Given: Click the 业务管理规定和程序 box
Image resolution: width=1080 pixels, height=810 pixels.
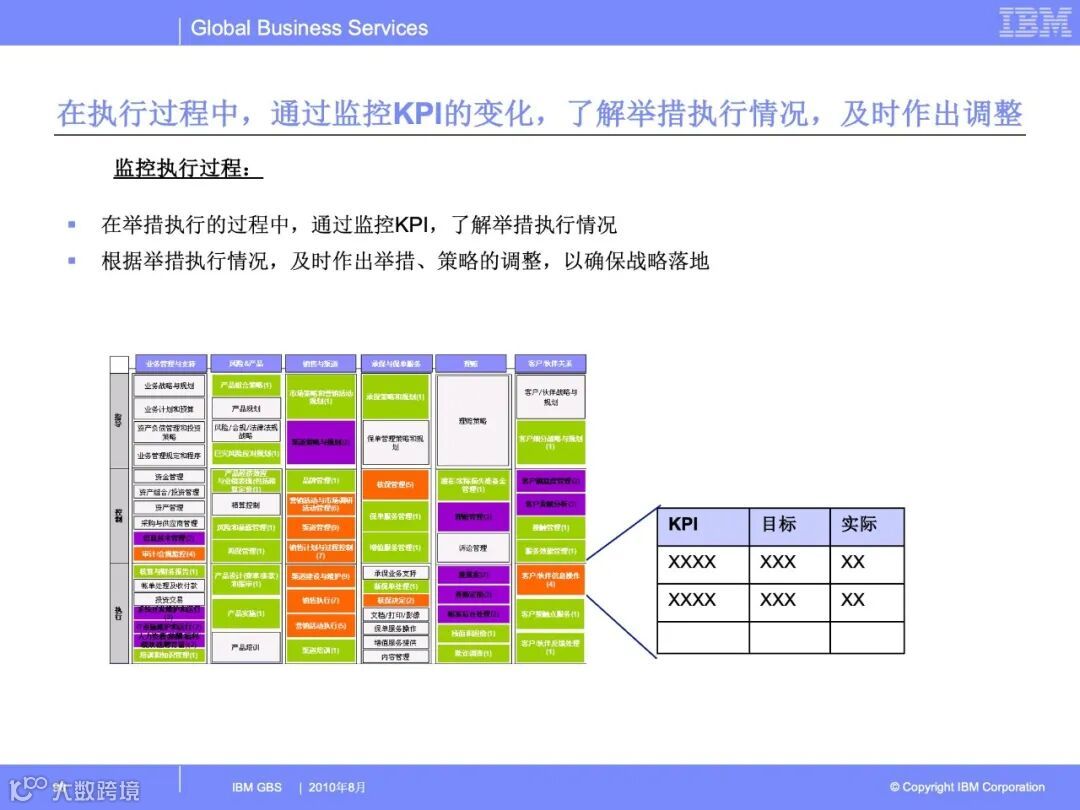Looking at the screenshot, I should pyautogui.click(x=169, y=455).
